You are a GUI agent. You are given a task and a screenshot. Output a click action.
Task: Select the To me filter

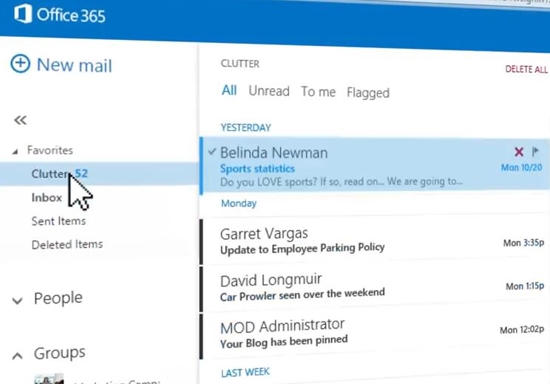[x=318, y=92]
